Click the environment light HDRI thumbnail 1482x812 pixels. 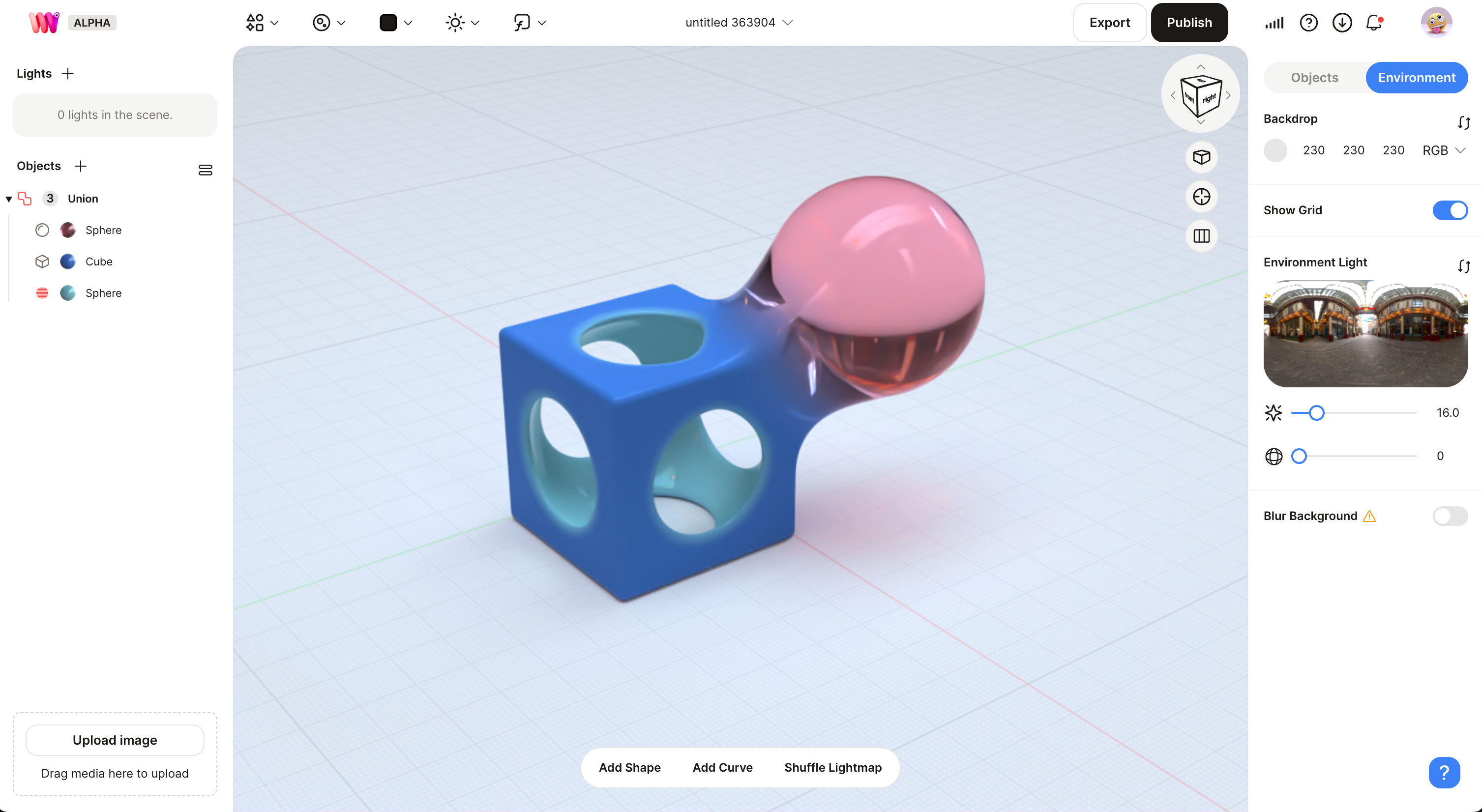tap(1365, 334)
